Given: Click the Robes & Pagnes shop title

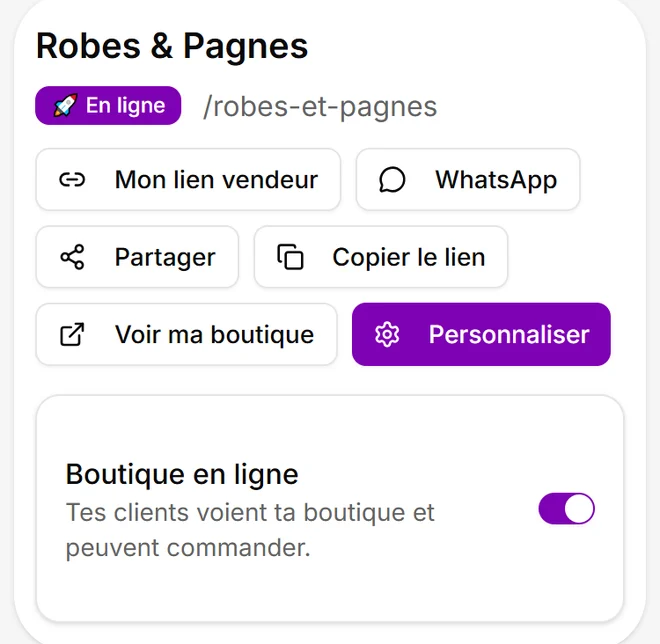Looking at the screenshot, I should (172, 46).
